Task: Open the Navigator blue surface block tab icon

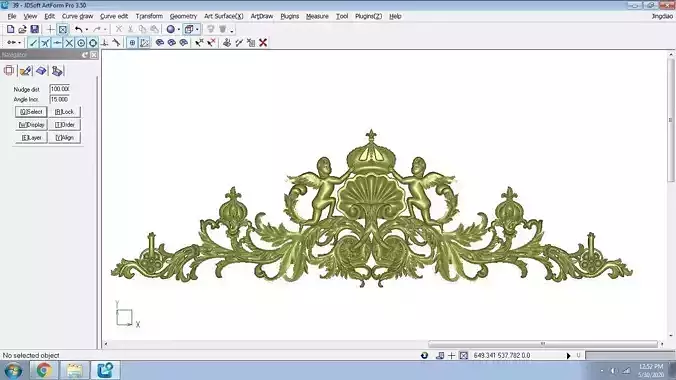Action: 41,71
